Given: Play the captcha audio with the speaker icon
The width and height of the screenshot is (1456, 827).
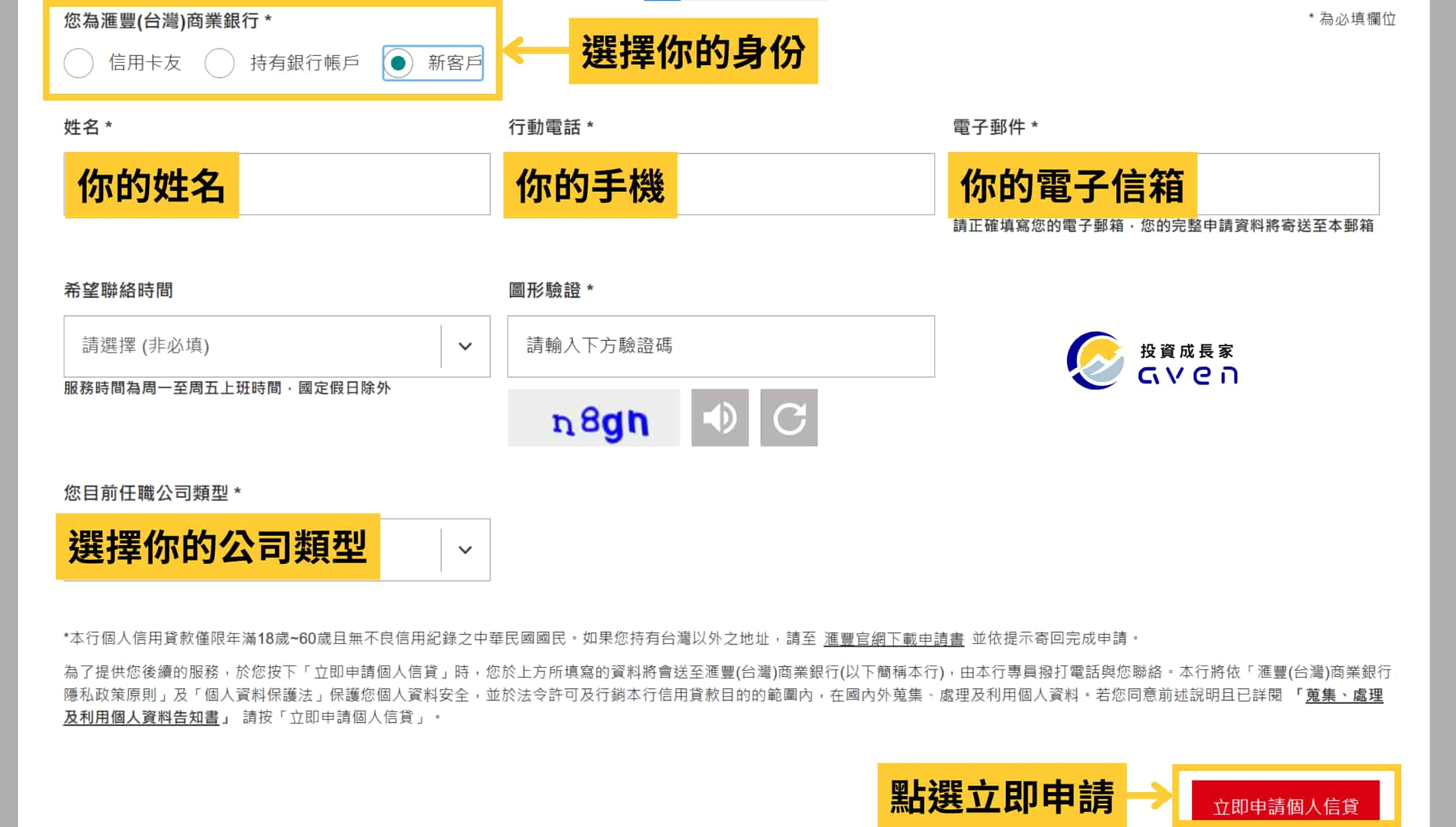Looking at the screenshot, I should tap(720, 418).
